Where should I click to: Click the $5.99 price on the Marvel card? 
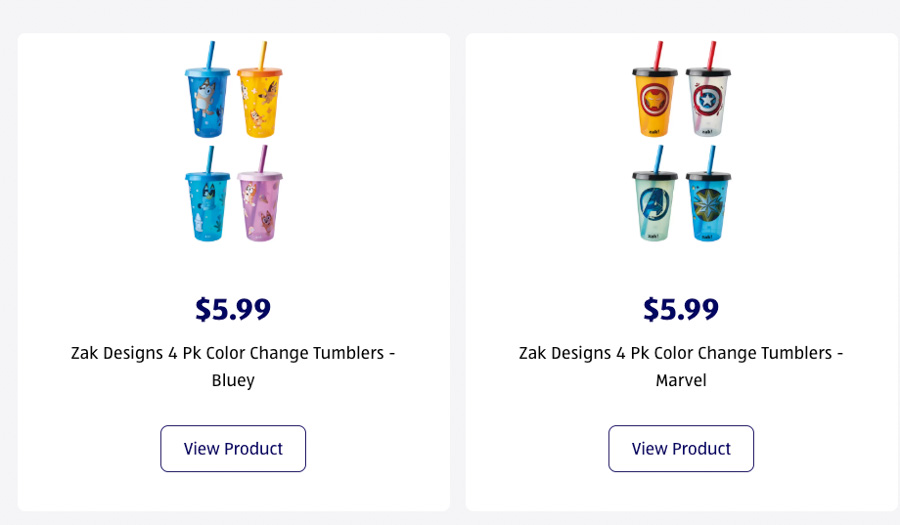681,309
